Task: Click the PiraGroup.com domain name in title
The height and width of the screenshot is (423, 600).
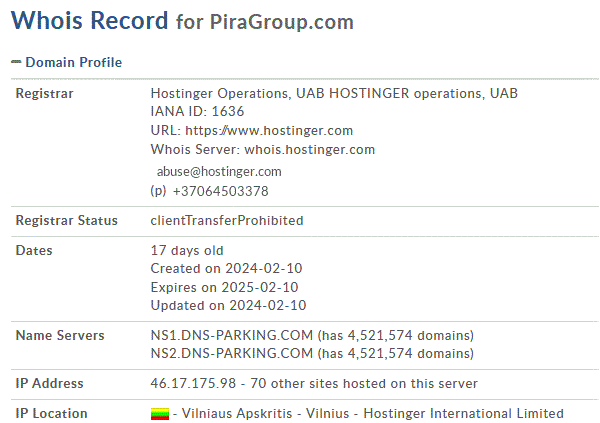Action: click(282, 22)
